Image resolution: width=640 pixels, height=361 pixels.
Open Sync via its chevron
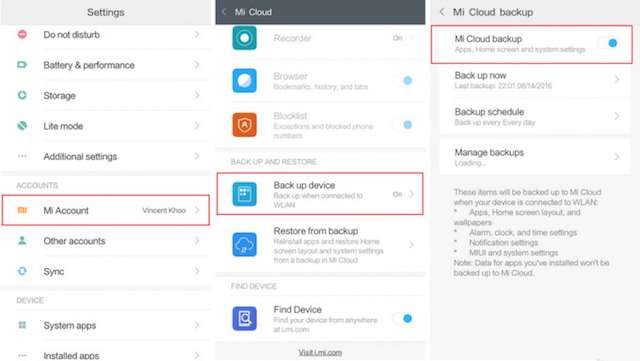click(197, 271)
